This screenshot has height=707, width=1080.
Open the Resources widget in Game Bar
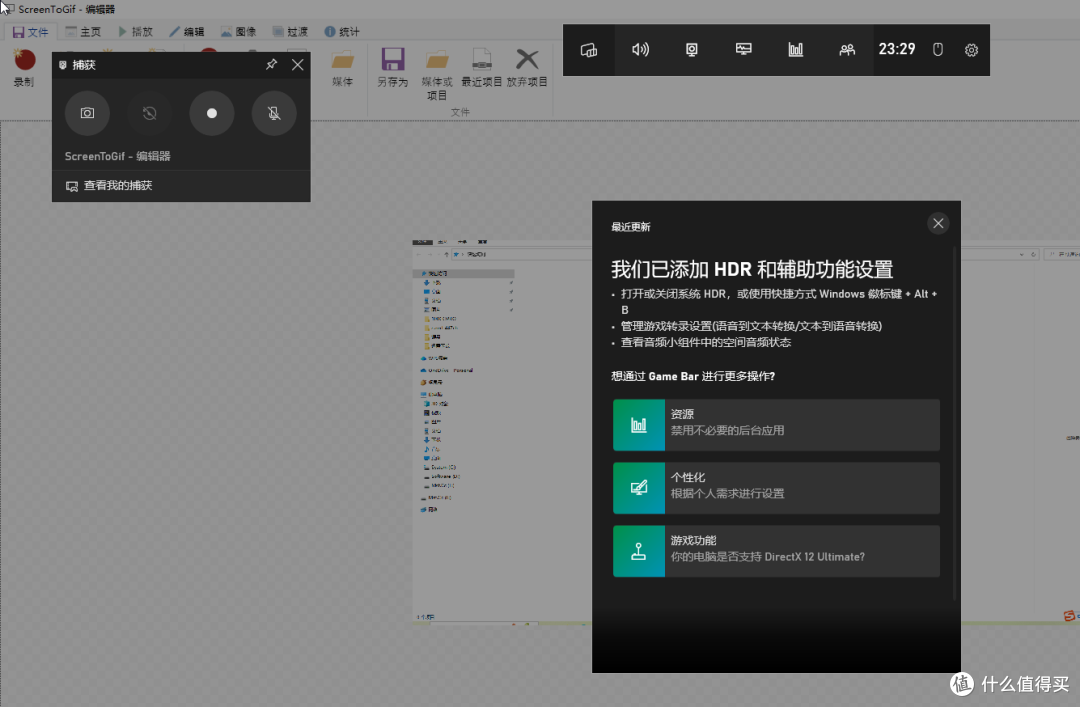tap(796, 50)
